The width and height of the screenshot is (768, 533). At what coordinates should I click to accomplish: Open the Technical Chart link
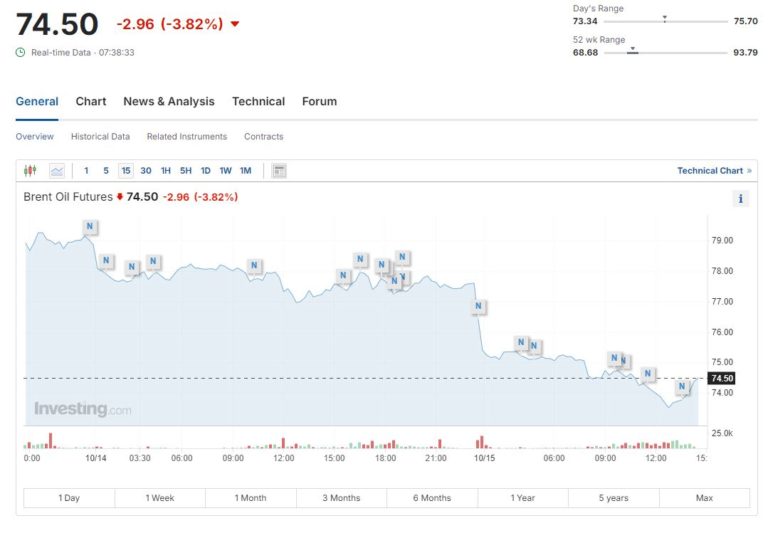pos(714,171)
